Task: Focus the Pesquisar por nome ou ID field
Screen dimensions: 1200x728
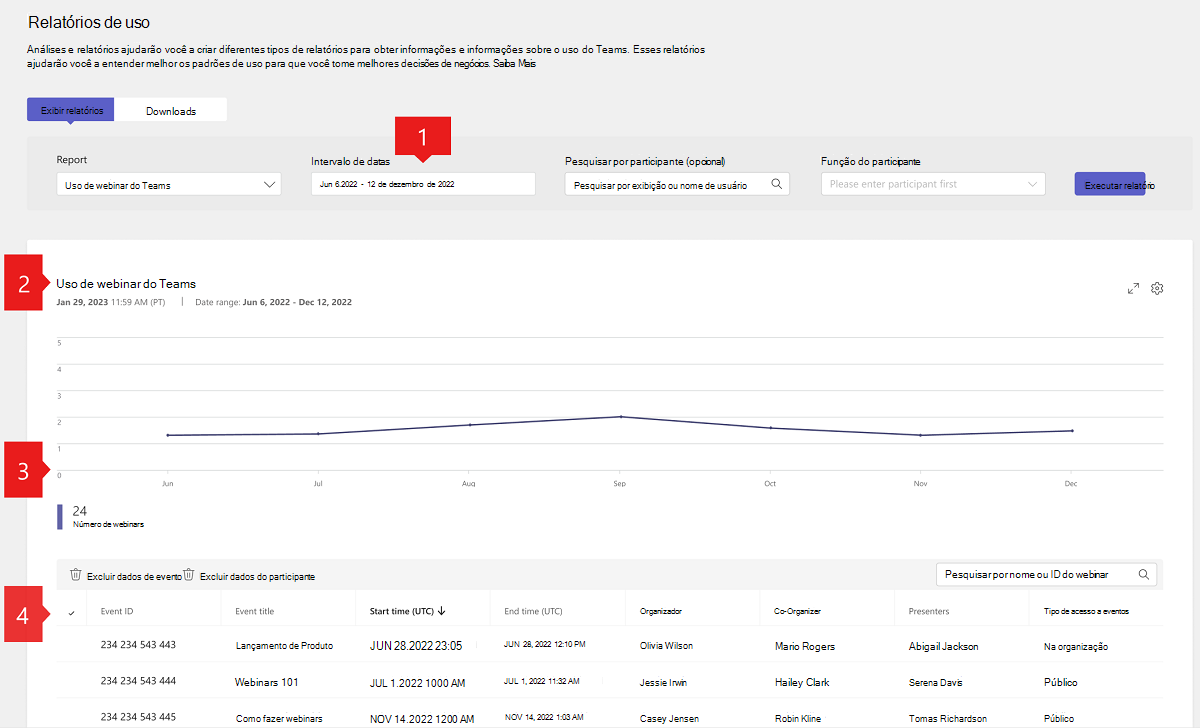Action: [1035, 575]
